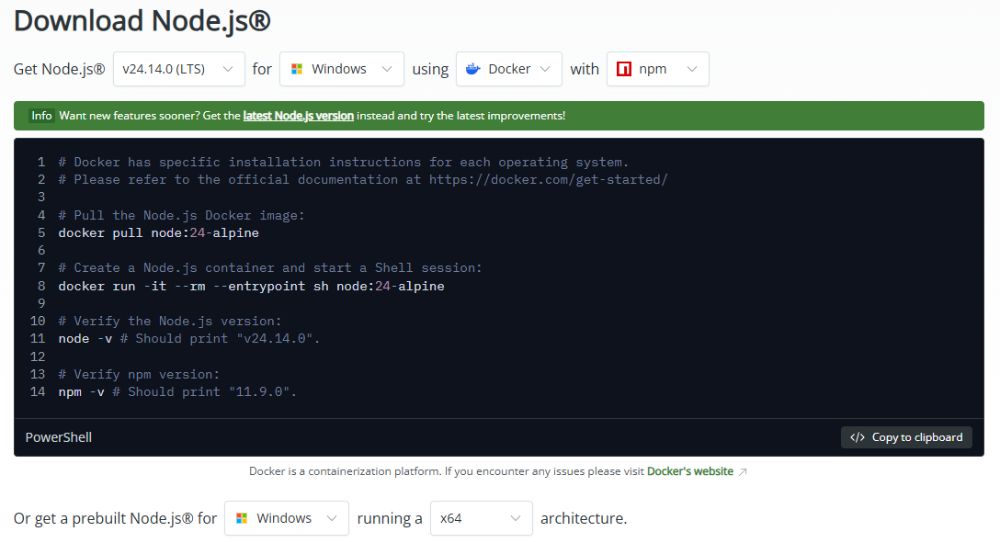Open the npm package manager dropdown
This screenshot has height=543, width=1000.
coord(658,69)
